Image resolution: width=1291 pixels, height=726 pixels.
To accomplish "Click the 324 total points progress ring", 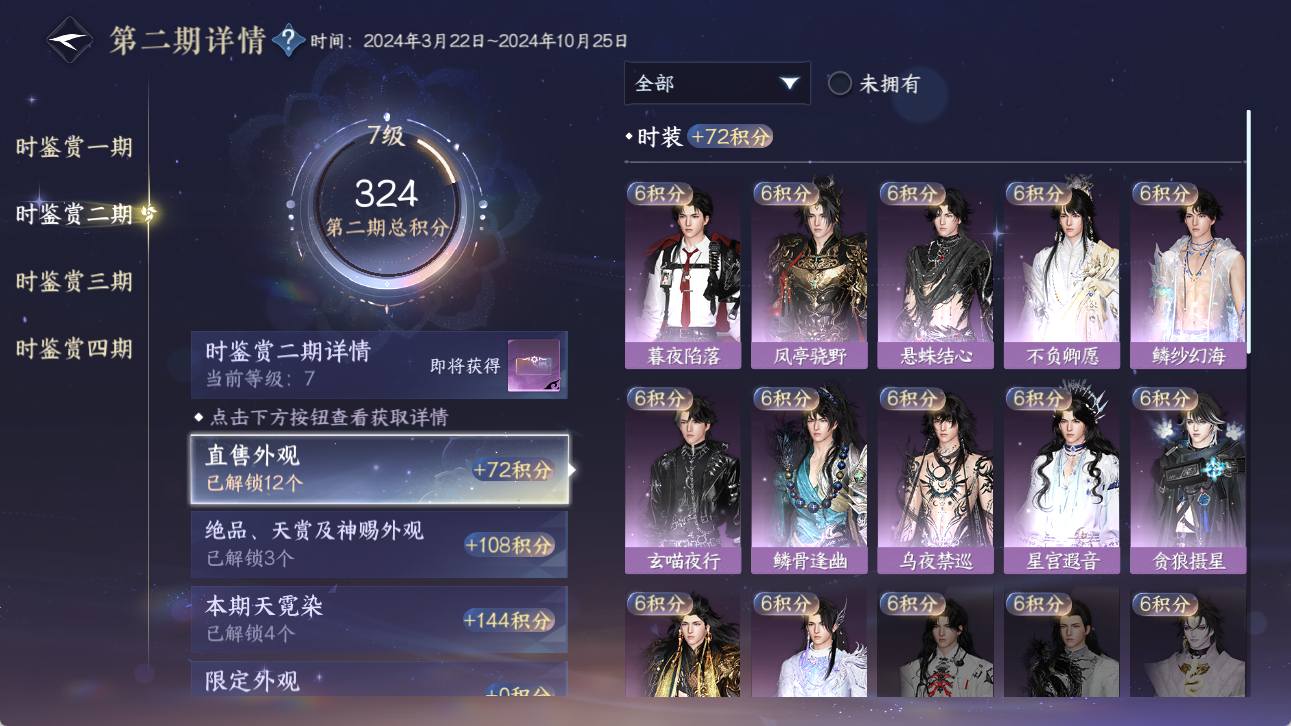I will tap(387, 205).
